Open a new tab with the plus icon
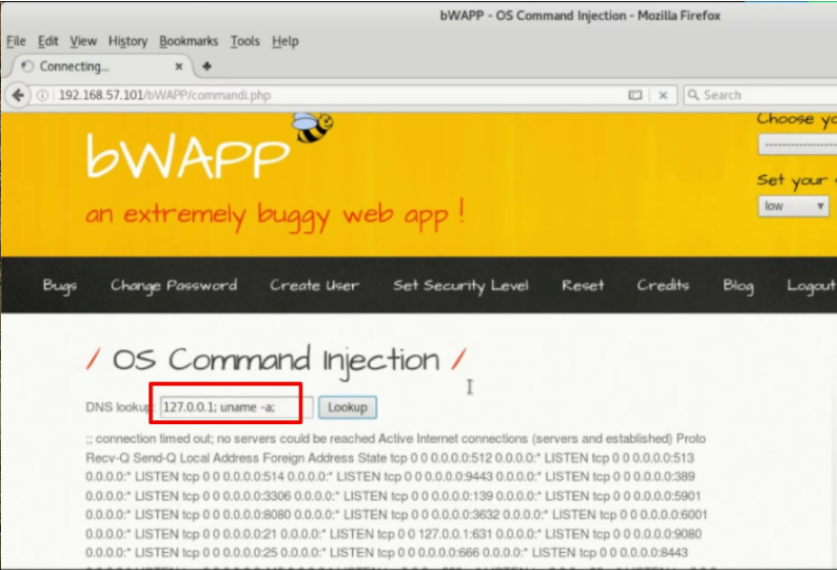The image size is (837, 570). click(207, 66)
